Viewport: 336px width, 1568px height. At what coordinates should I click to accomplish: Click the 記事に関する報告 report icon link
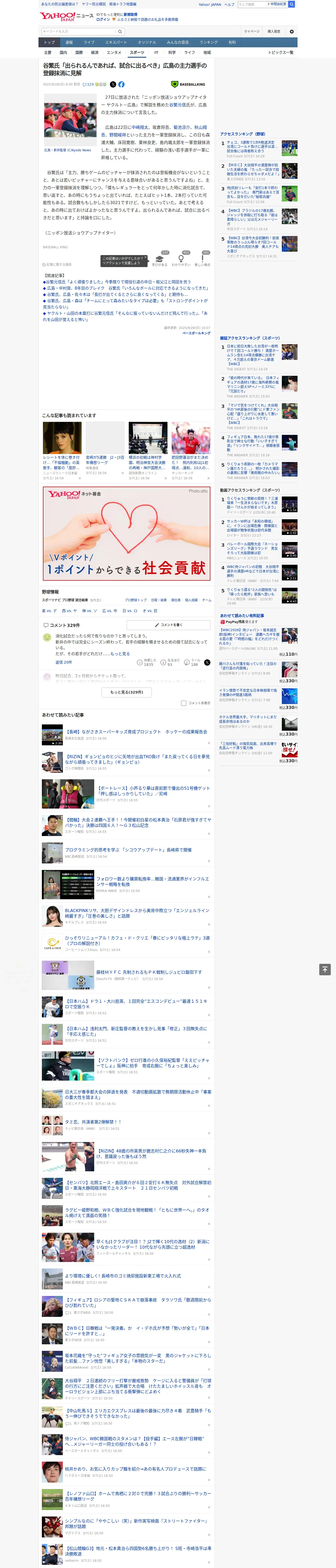pos(57,265)
